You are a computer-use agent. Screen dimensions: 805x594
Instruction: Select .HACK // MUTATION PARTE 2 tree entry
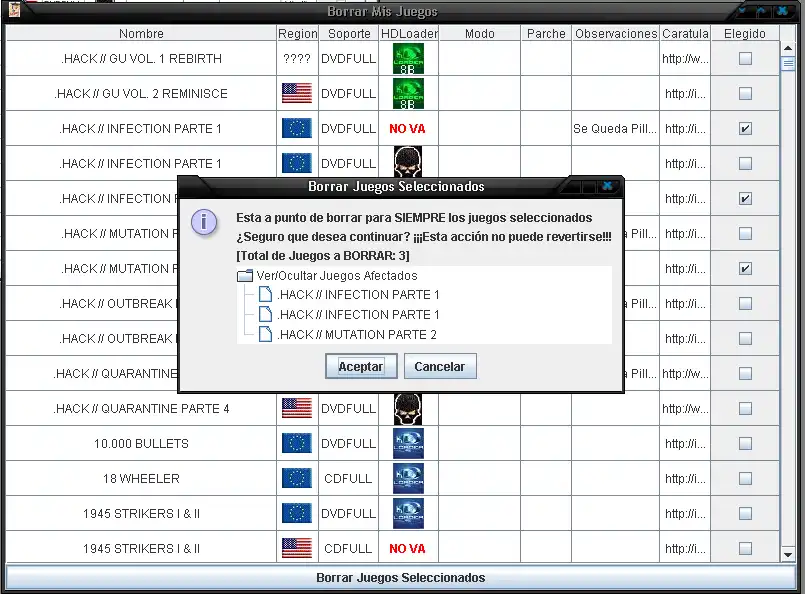(357, 335)
